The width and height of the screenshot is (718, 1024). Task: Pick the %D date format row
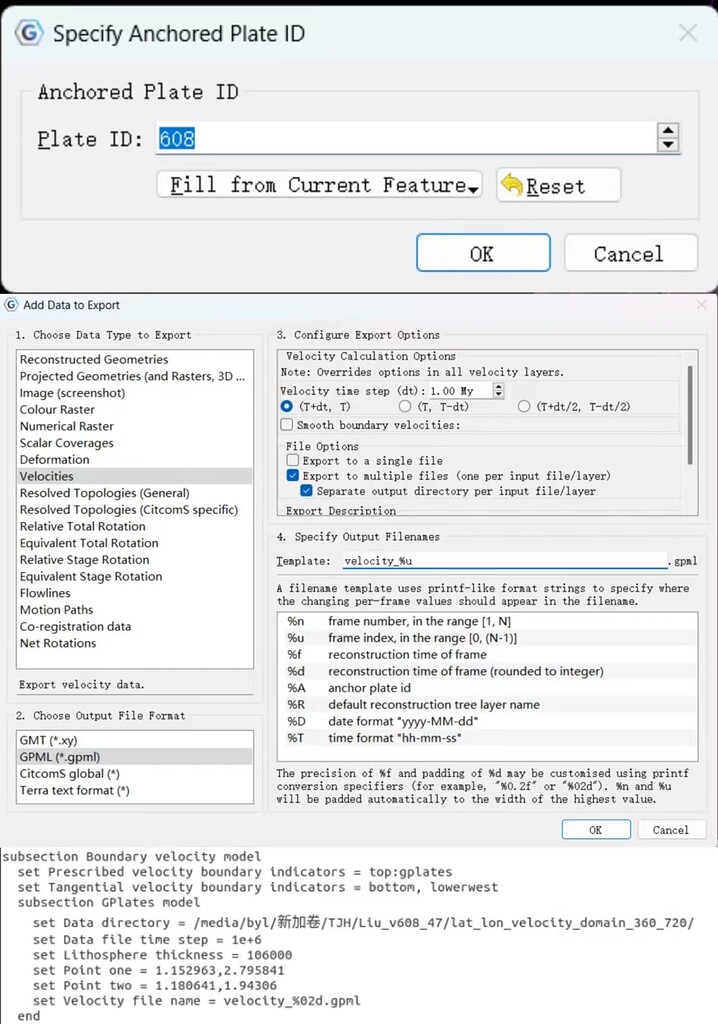tap(487, 721)
